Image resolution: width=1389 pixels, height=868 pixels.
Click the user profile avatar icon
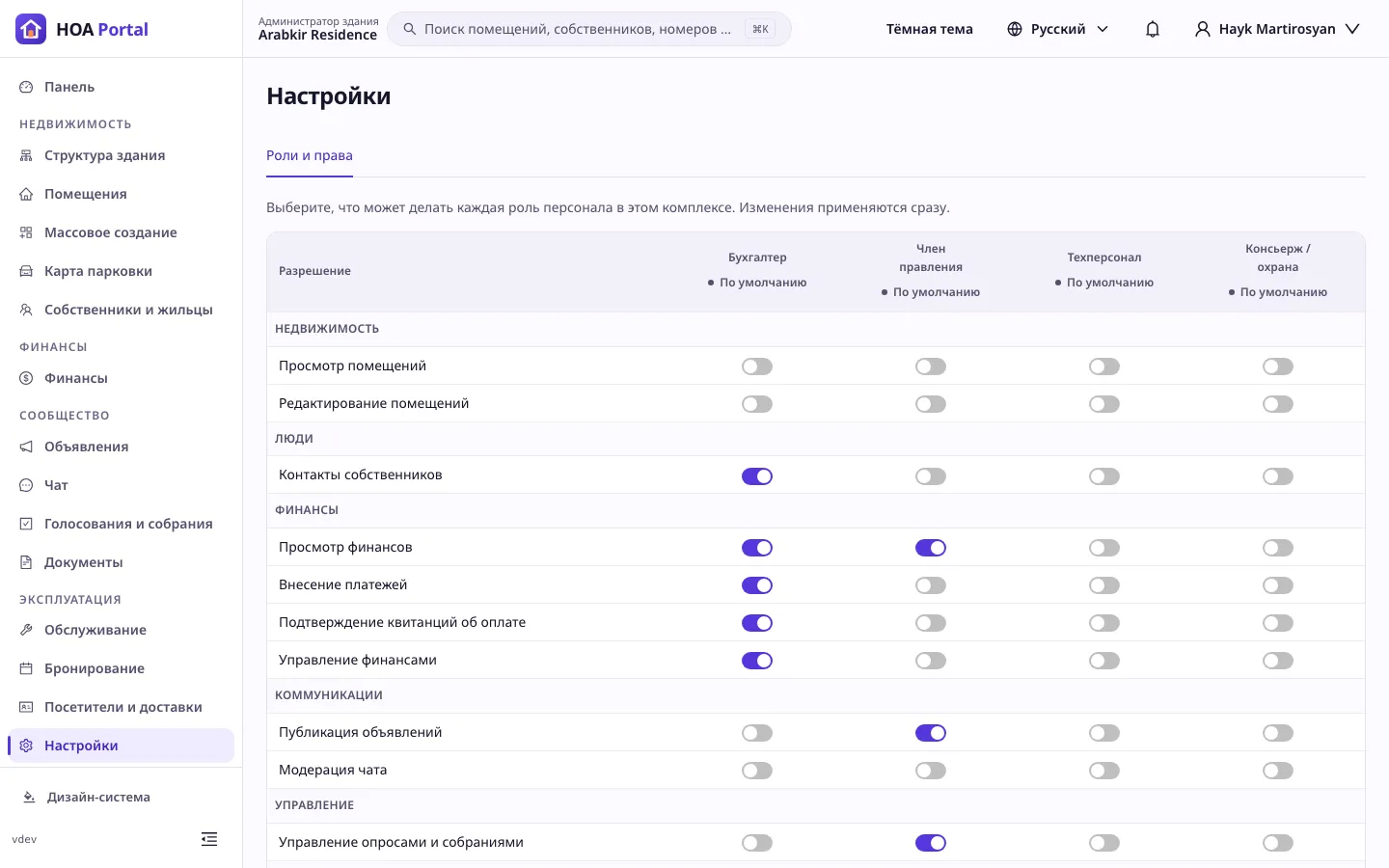coord(1203,29)
